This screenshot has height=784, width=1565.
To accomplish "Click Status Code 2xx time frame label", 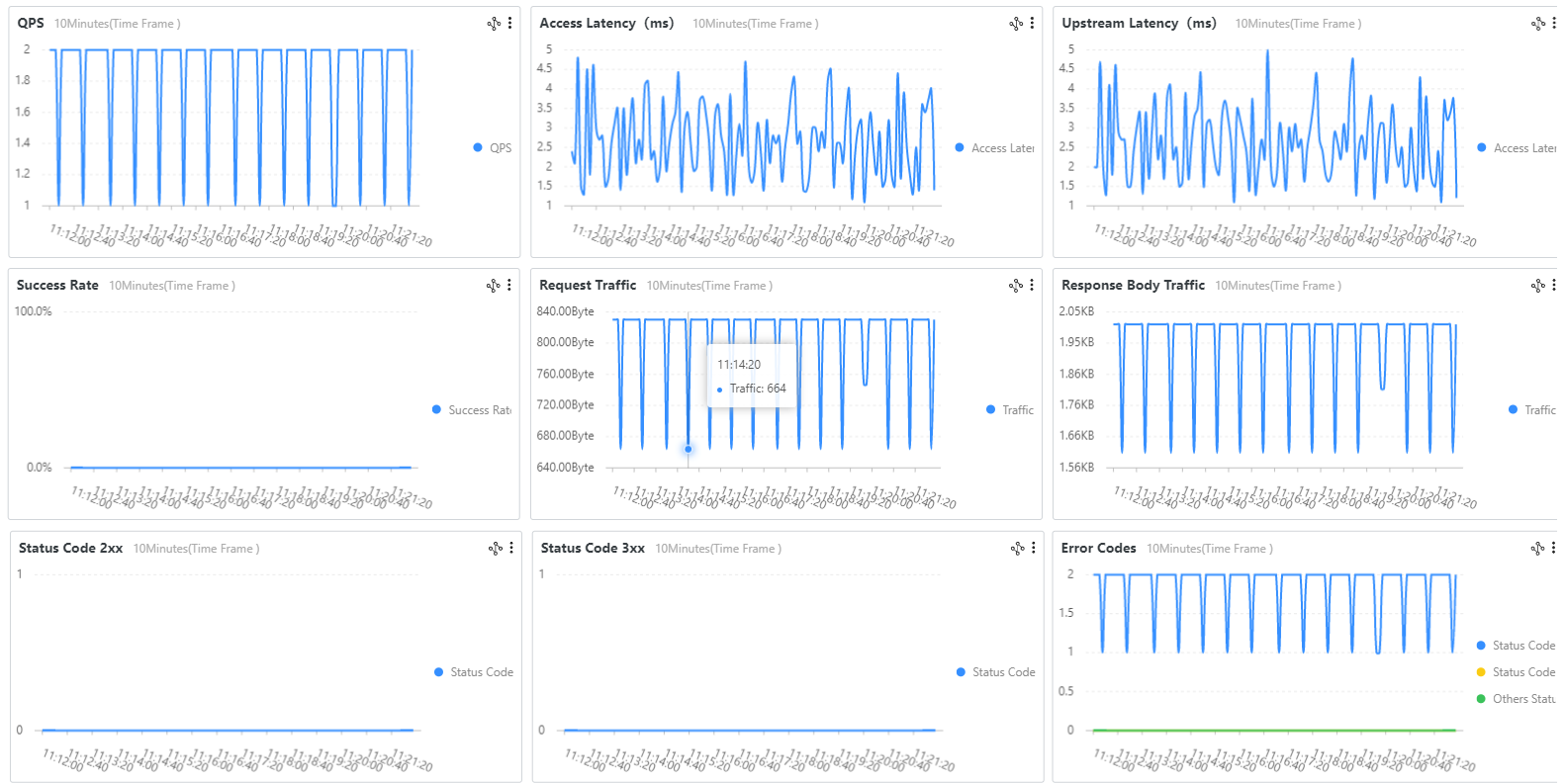I will pyautogui.click(x=197, y=549).
